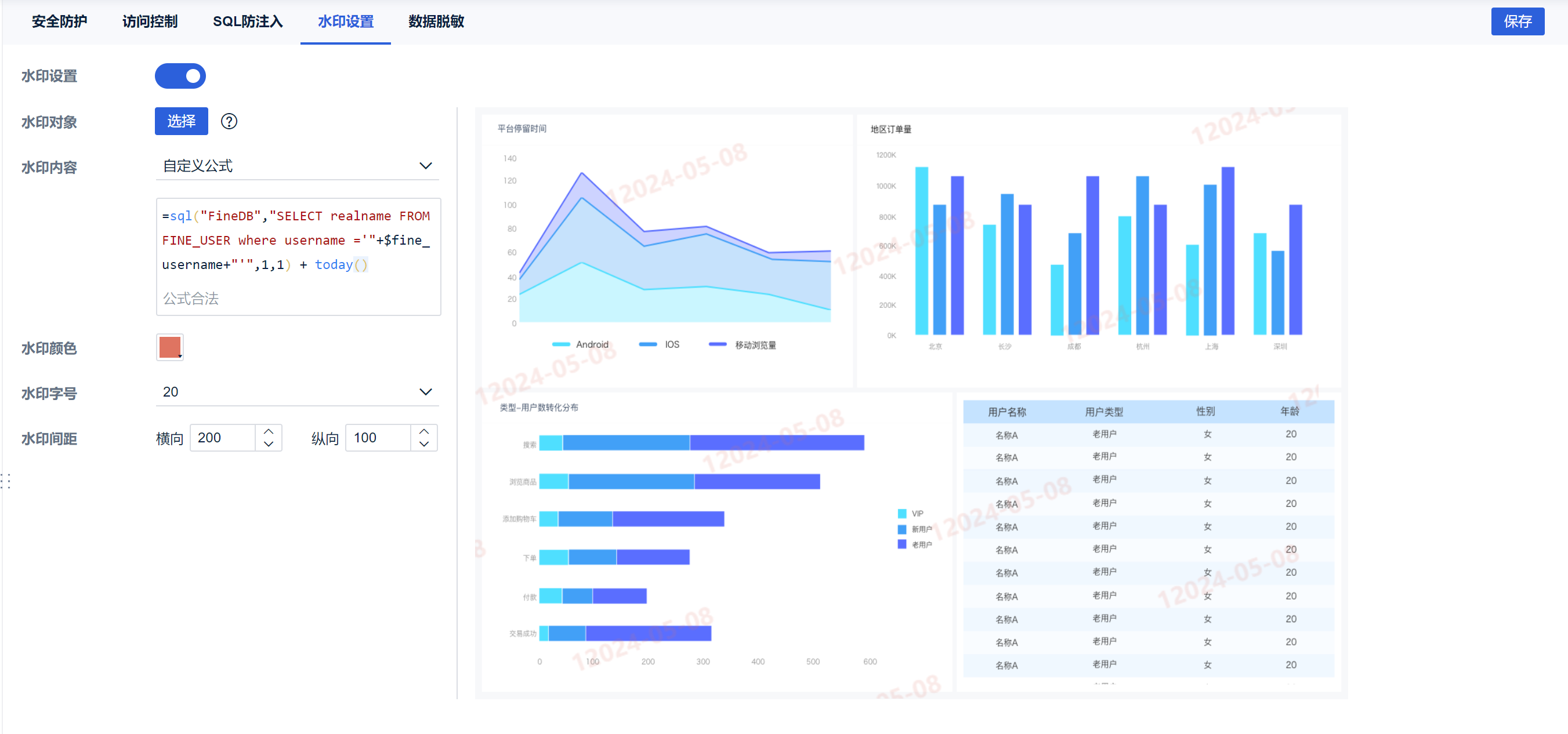This screenshot has height=734, width=1568.
Task: Click the Android legend marker icon
Action: tap(560, 345)
